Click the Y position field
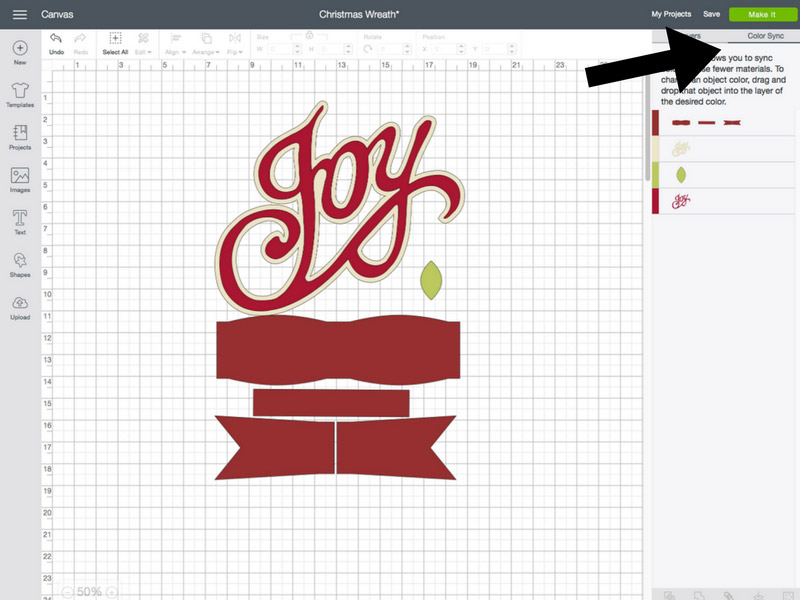Image resolution: width=800 pixels, height=600 pixels. pyautogui.click(x=494, y=49)
